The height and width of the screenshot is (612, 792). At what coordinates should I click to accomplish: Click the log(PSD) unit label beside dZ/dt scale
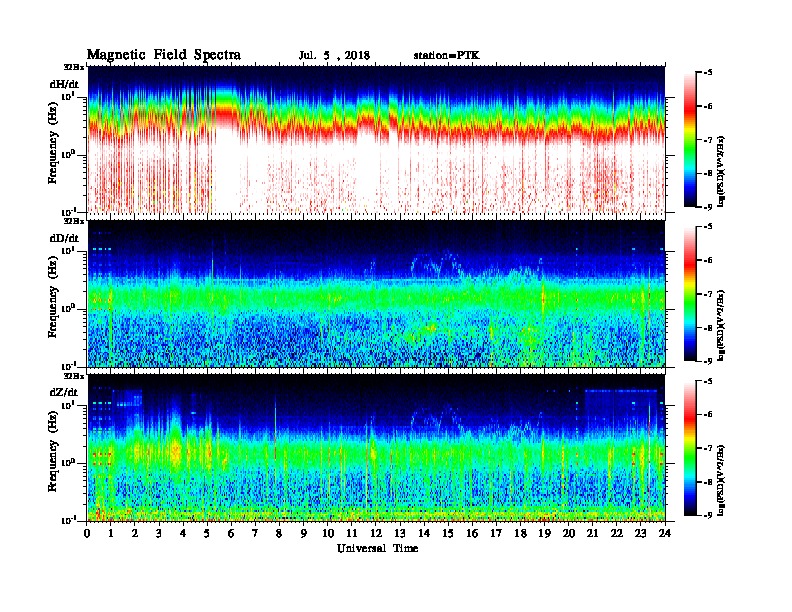pos(722,480)
